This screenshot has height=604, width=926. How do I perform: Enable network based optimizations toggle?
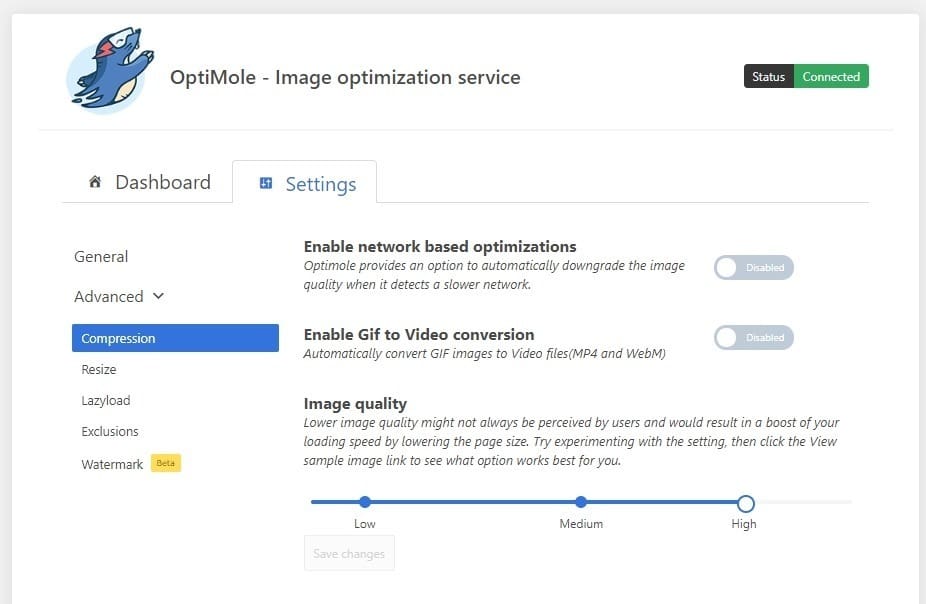click(754, 267)
